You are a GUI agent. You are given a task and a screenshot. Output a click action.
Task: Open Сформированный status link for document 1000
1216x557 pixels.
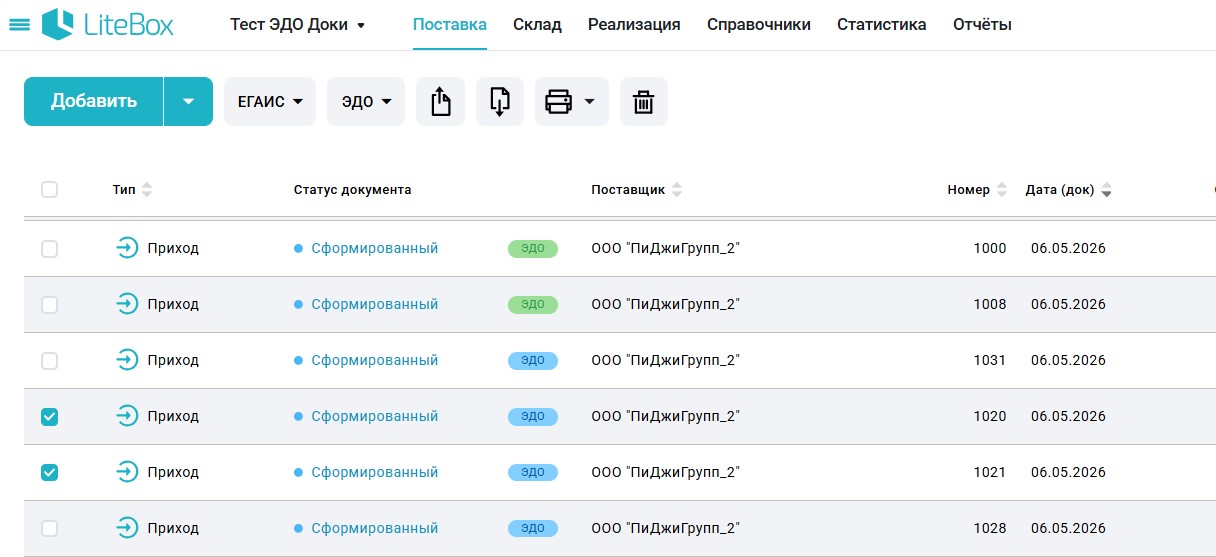(375, 248)
